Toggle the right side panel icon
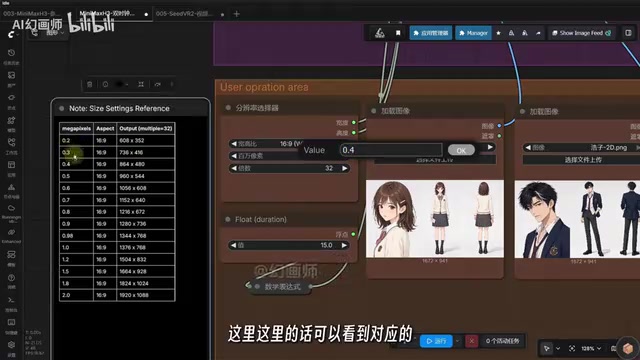Viewport: 640px width, 360px height. [628, 33]
